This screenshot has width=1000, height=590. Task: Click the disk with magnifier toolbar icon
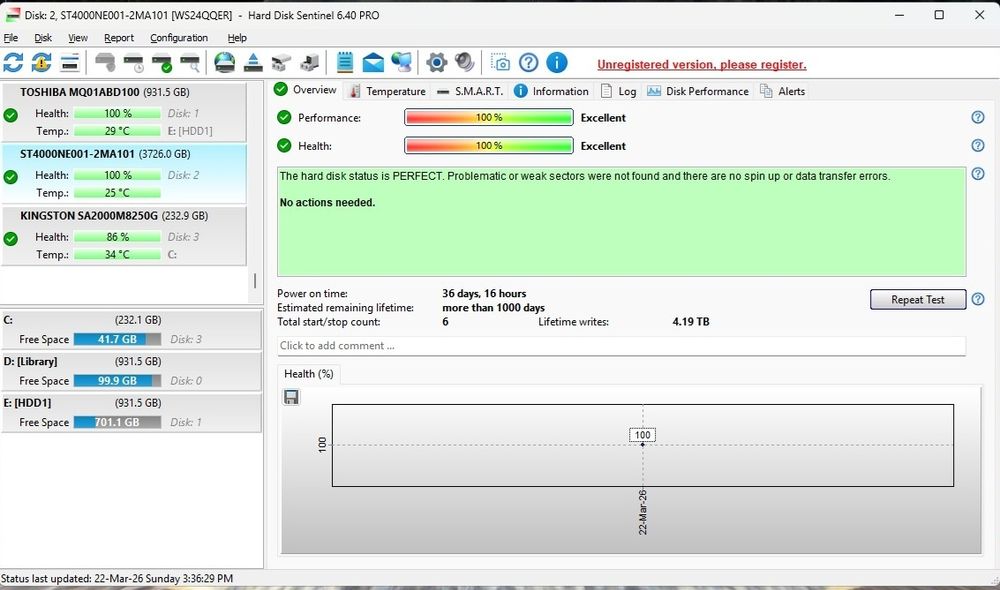click(x=190, y=63)
